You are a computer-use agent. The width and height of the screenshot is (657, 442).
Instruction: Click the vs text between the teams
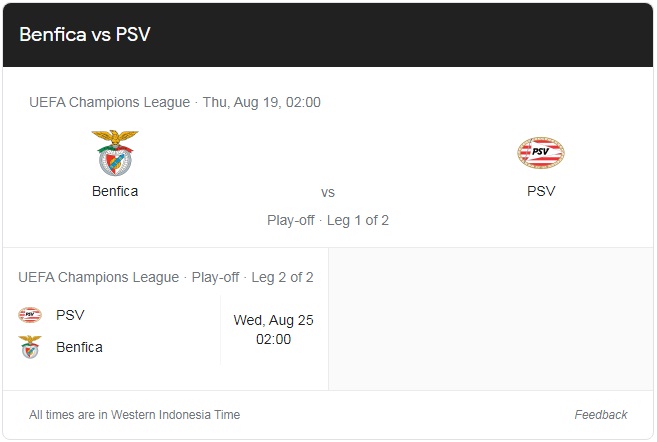coord(328,193)
